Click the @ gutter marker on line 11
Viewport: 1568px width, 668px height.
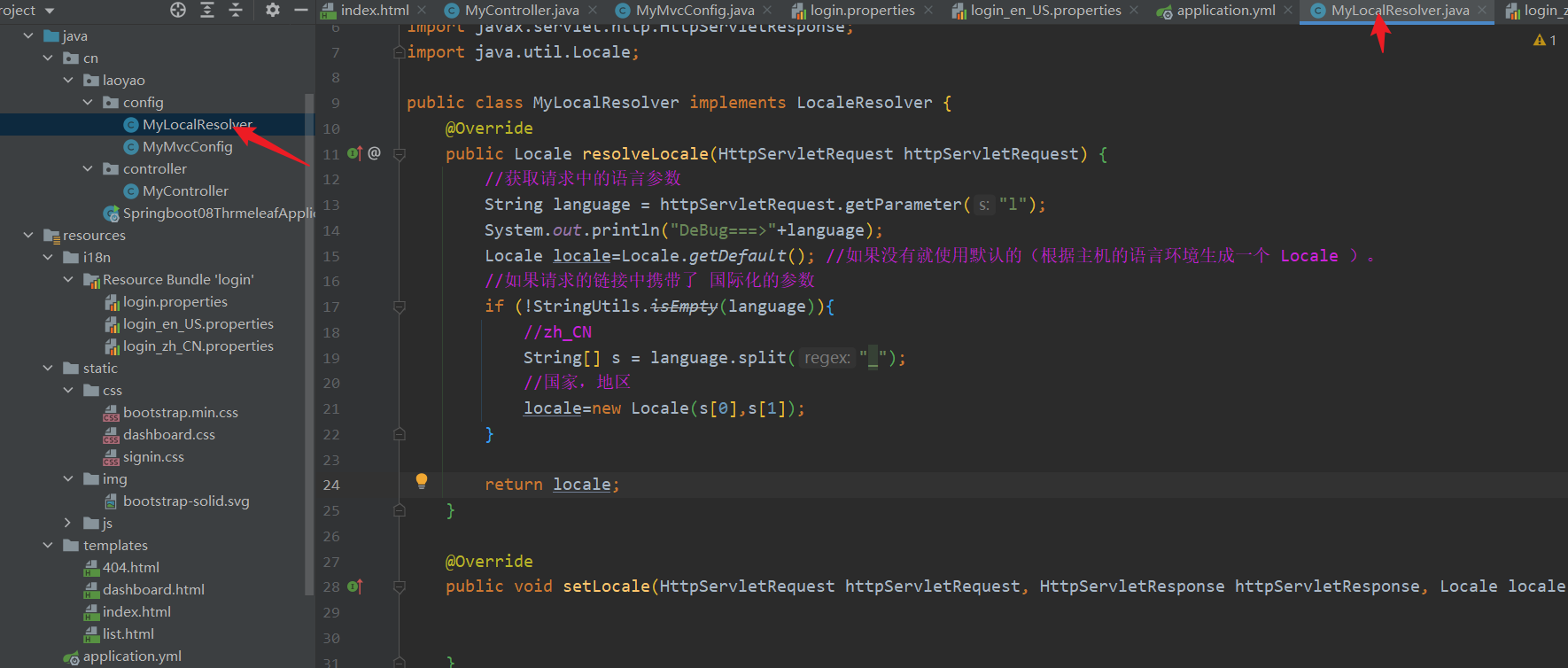pyautogui.click(x=375, y=153)
